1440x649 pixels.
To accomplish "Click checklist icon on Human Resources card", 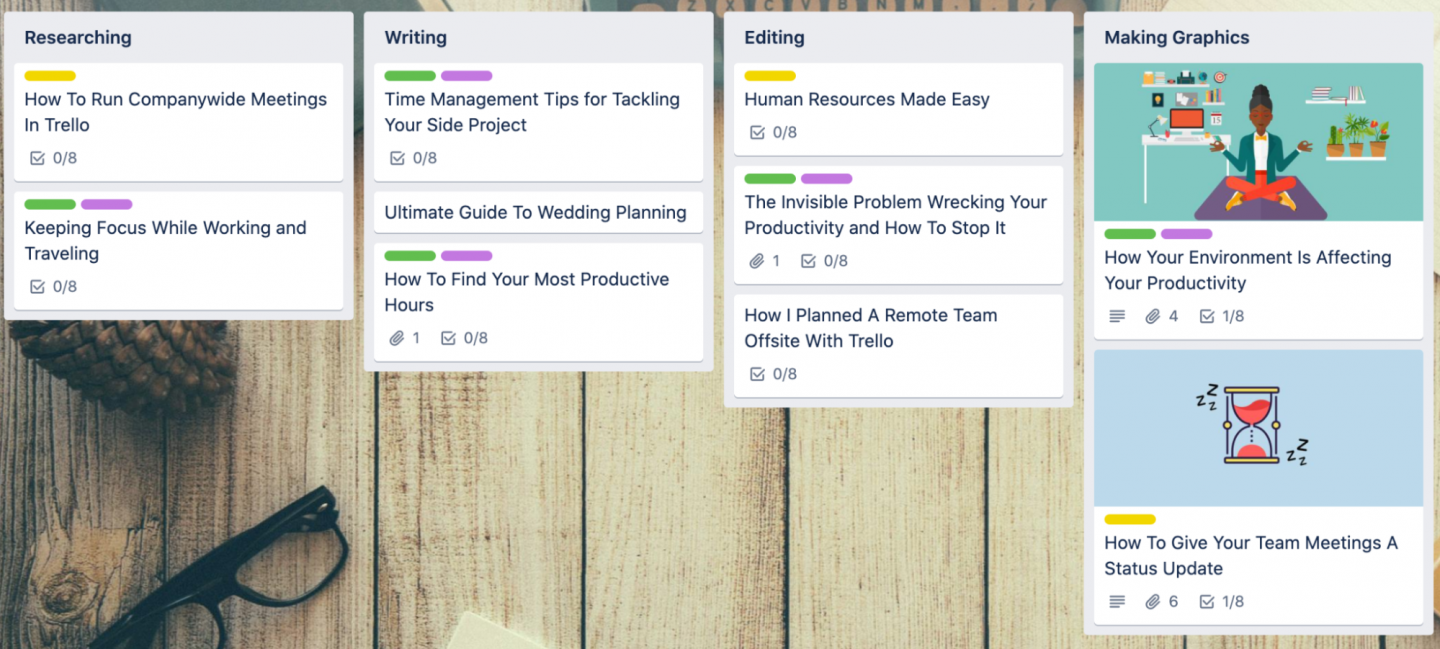I will pos(758,132).
